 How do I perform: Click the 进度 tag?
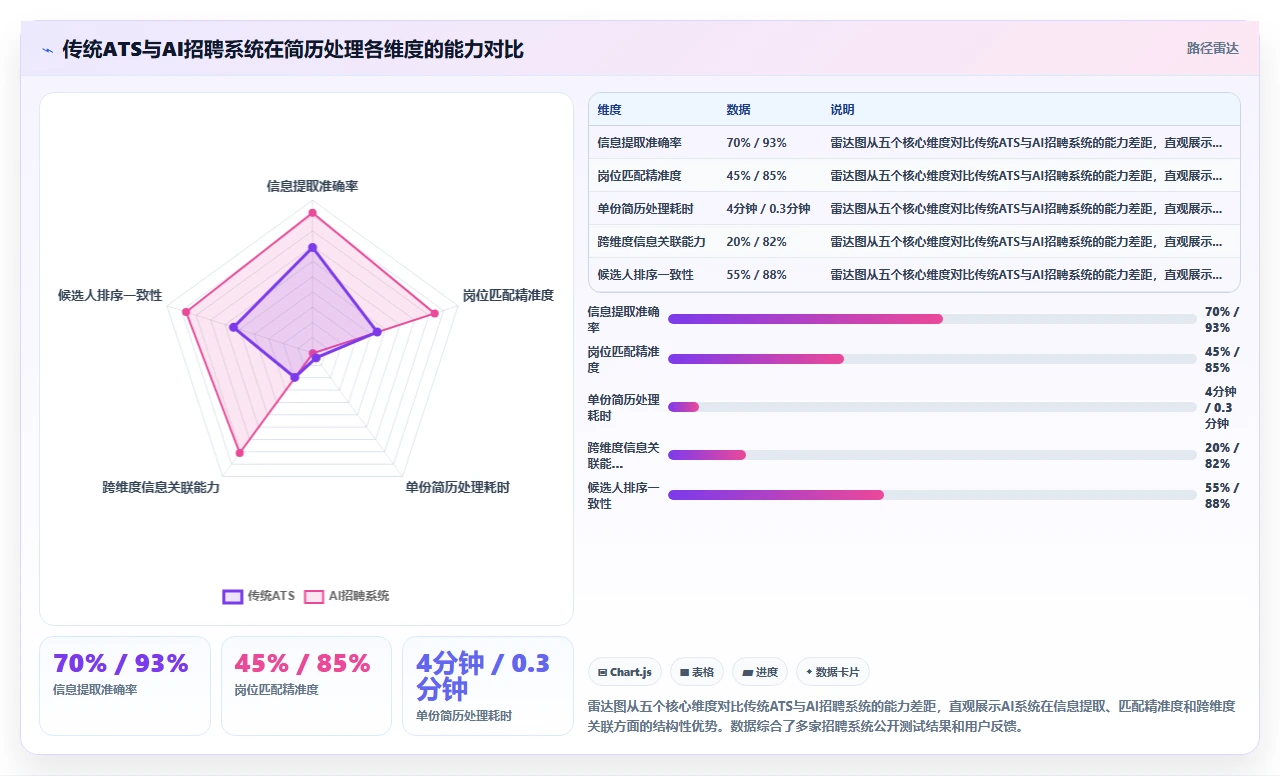760,672
